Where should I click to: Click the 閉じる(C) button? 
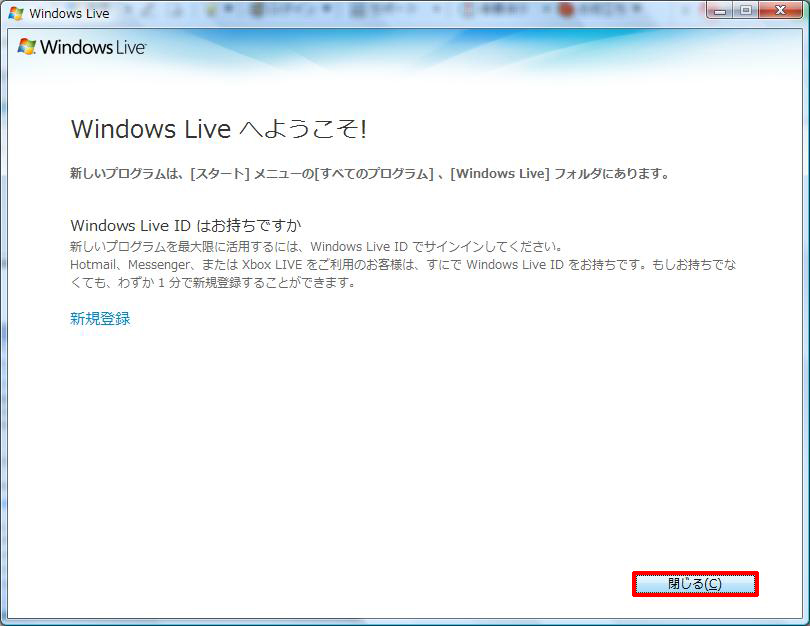click(695, 584)
